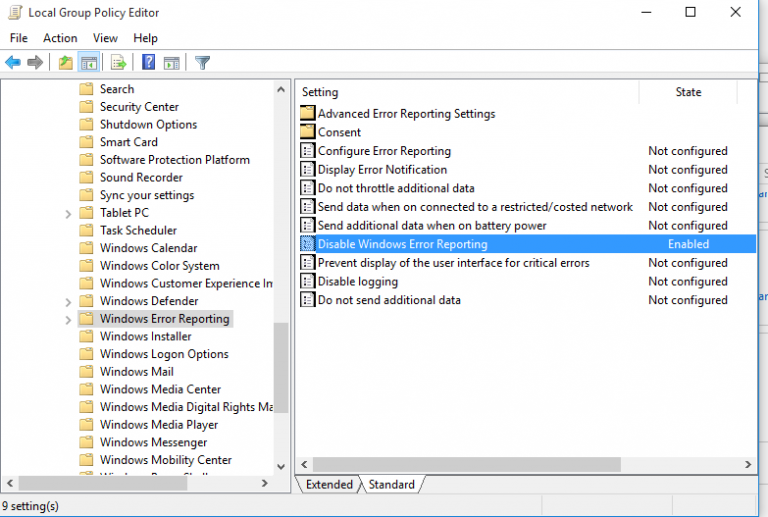Click the Filter funnel icon
The height and width of the screenshot is (517, 768).
point(202,63)
